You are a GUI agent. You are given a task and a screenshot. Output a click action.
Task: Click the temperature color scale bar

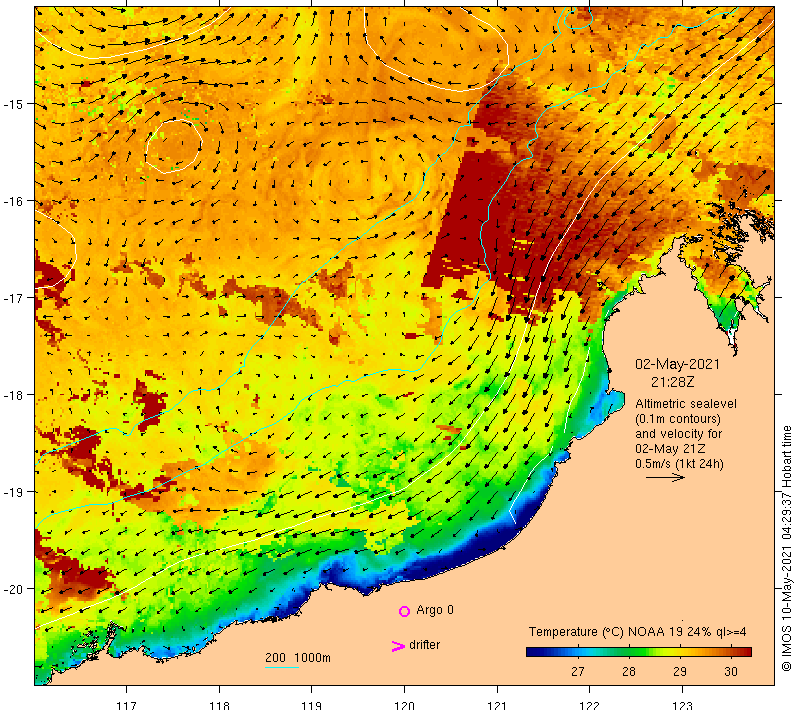click(x=638, y=652)
